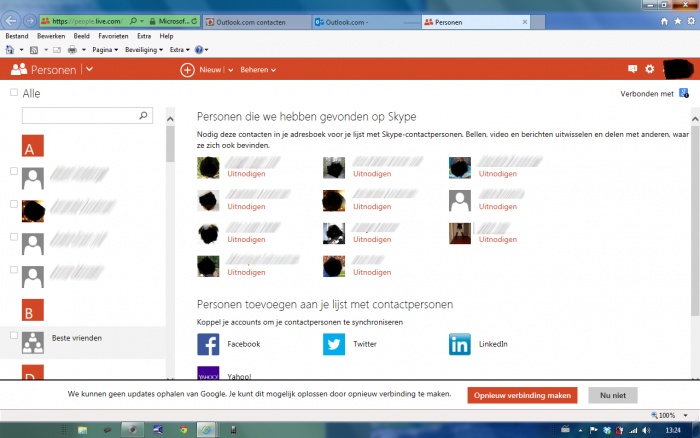Check the second contact with photo under A
The image size is (700, 438).
pos(14,204)
